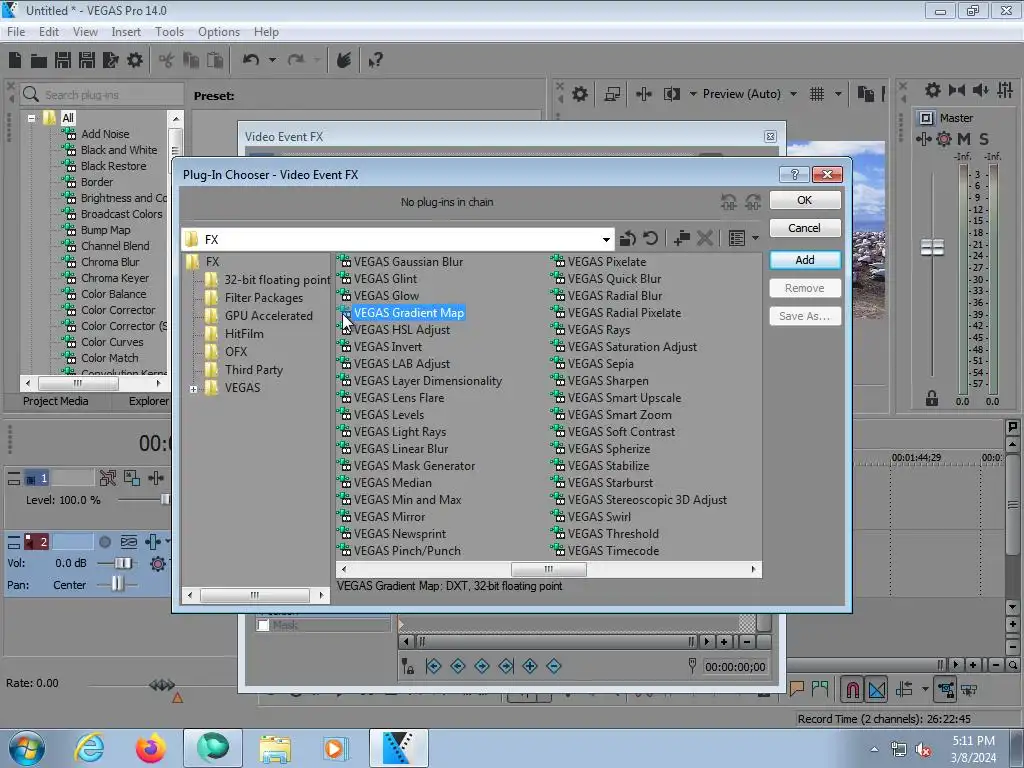This screenshot has height=768, width=1024.
Task: Open the Views dropdown arrow in Plug-In Chooser
Action: click(755, 238)
